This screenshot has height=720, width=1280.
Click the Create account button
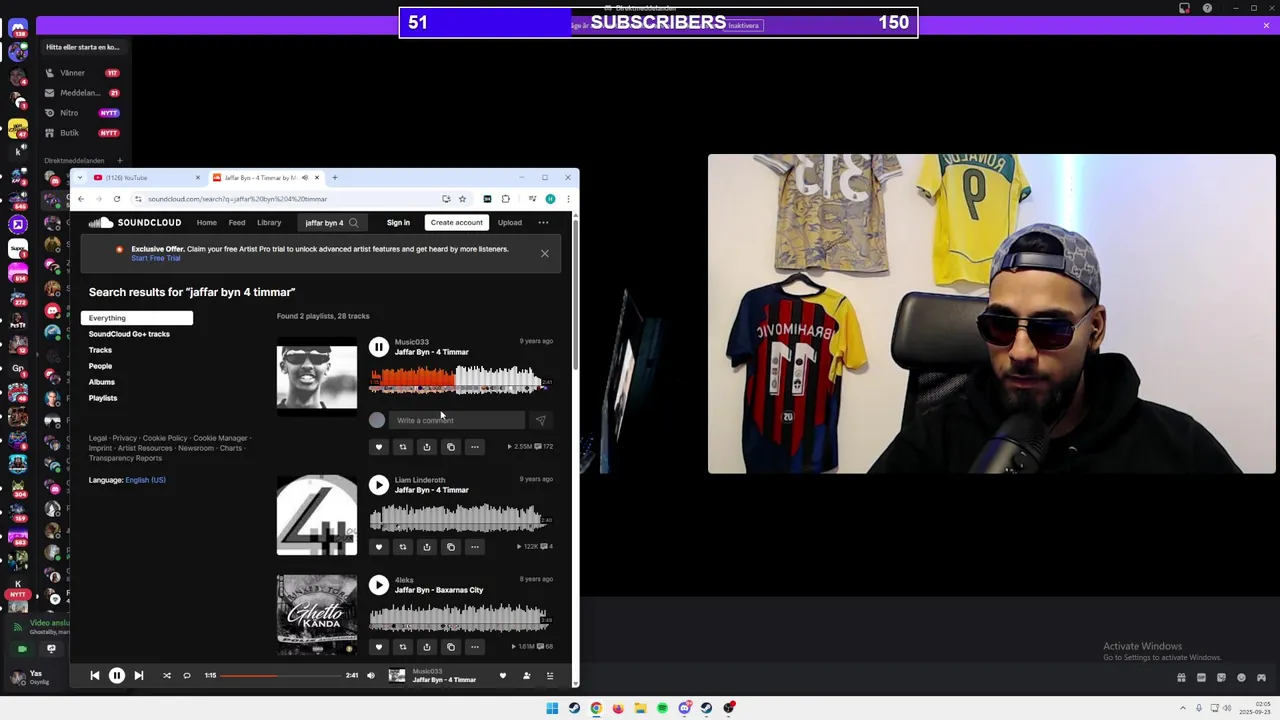click(x=456, y=223)
